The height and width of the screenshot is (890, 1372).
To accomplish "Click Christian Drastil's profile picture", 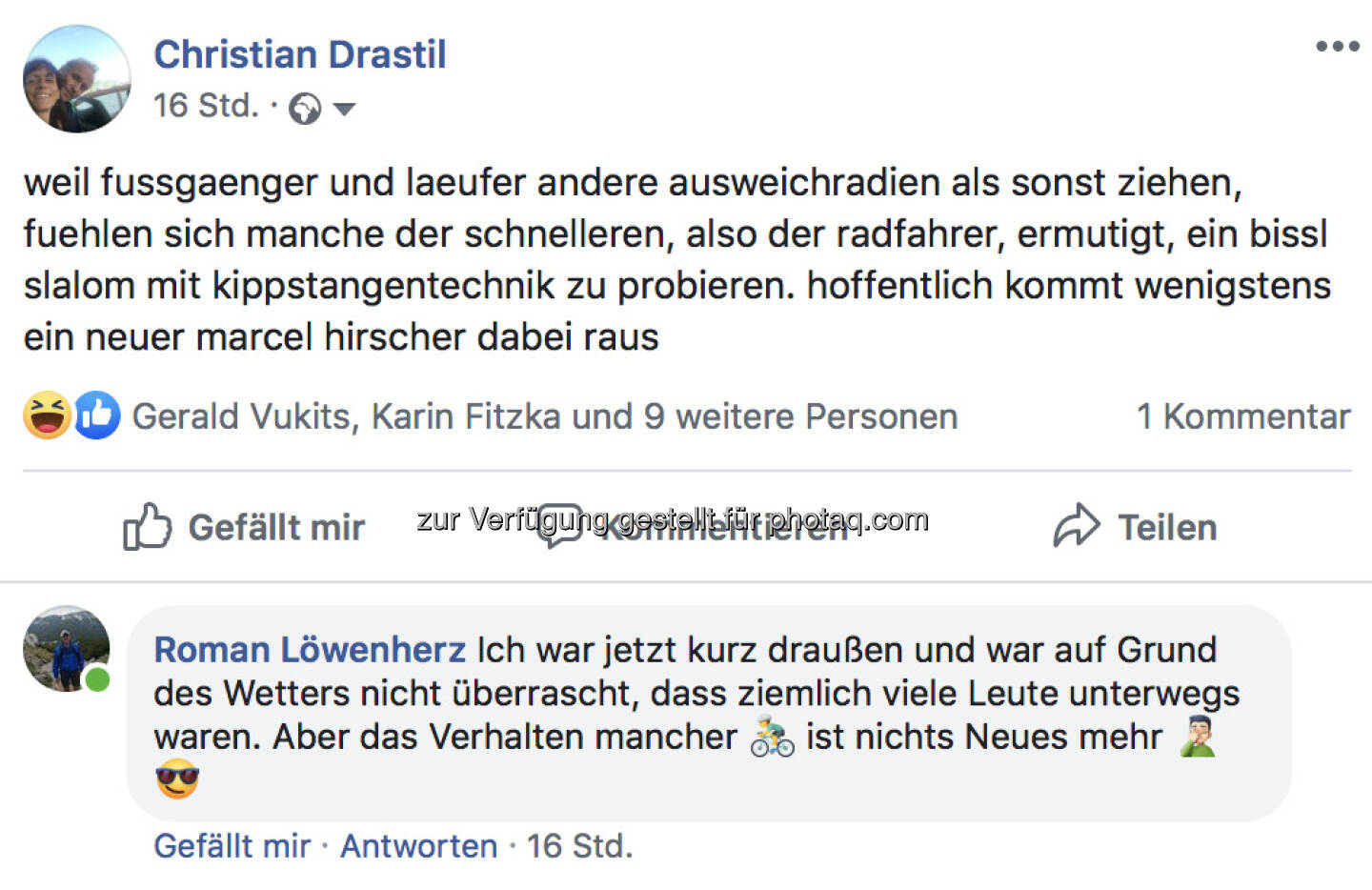I will pyautogui.click(x=77, y=79).
